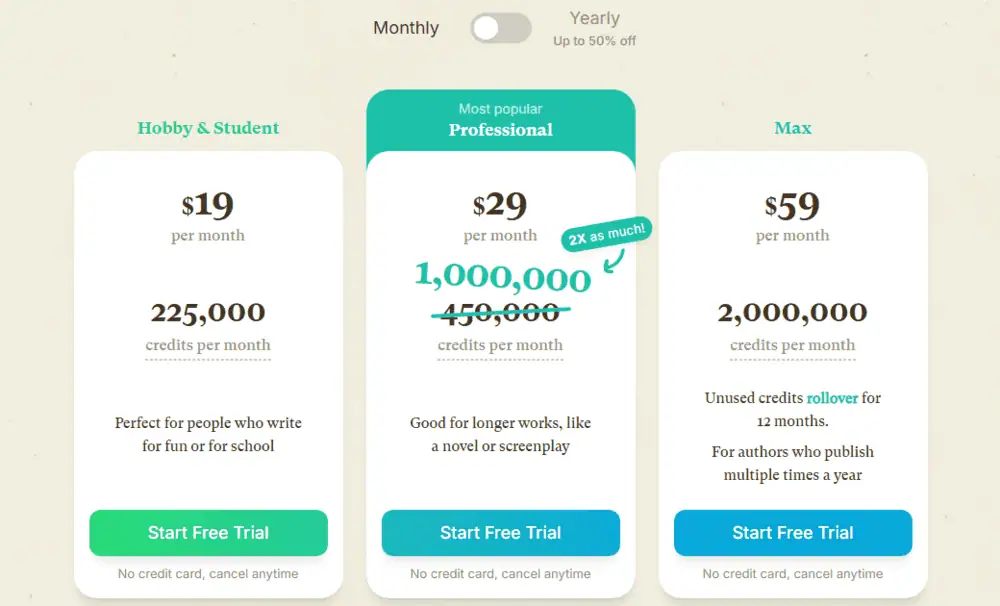Click "credits per month" under 2,000,000
Viewport: 1000px width, 606px height.
tap(792, 345)
